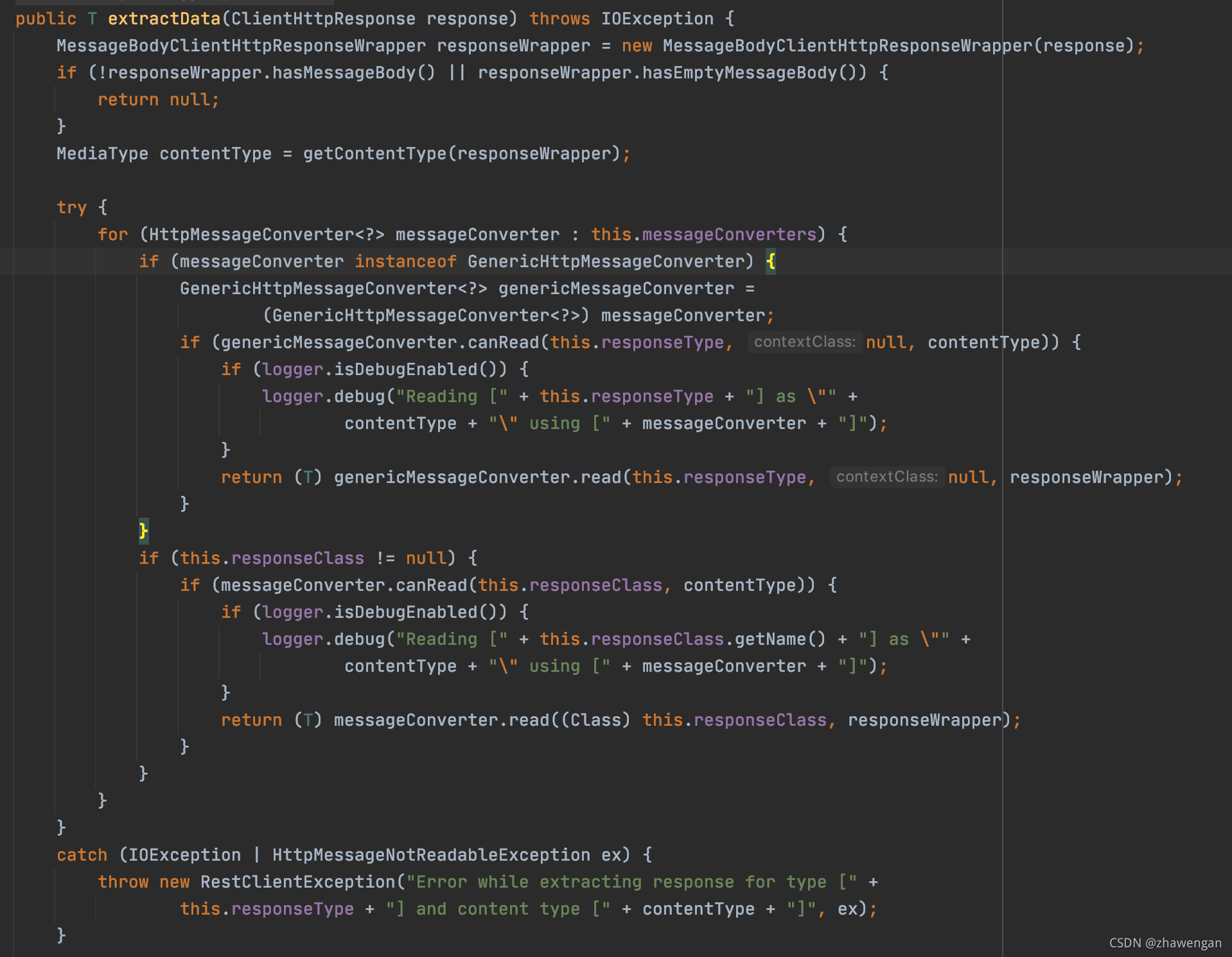Click the new keyword before MessageBodyClientHttpResponseWrapper(response)
This screenshot has height=957, width=1232.
637,46
